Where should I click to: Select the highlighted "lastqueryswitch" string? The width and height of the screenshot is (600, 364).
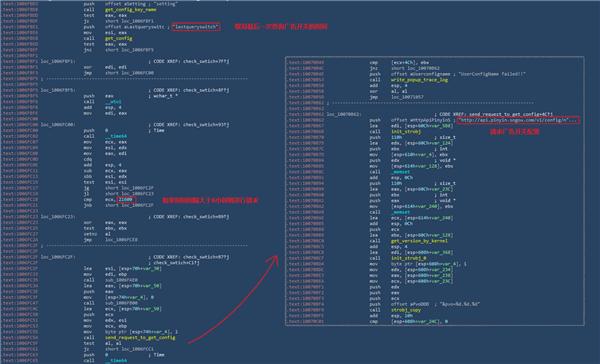(x=196, y=27)
